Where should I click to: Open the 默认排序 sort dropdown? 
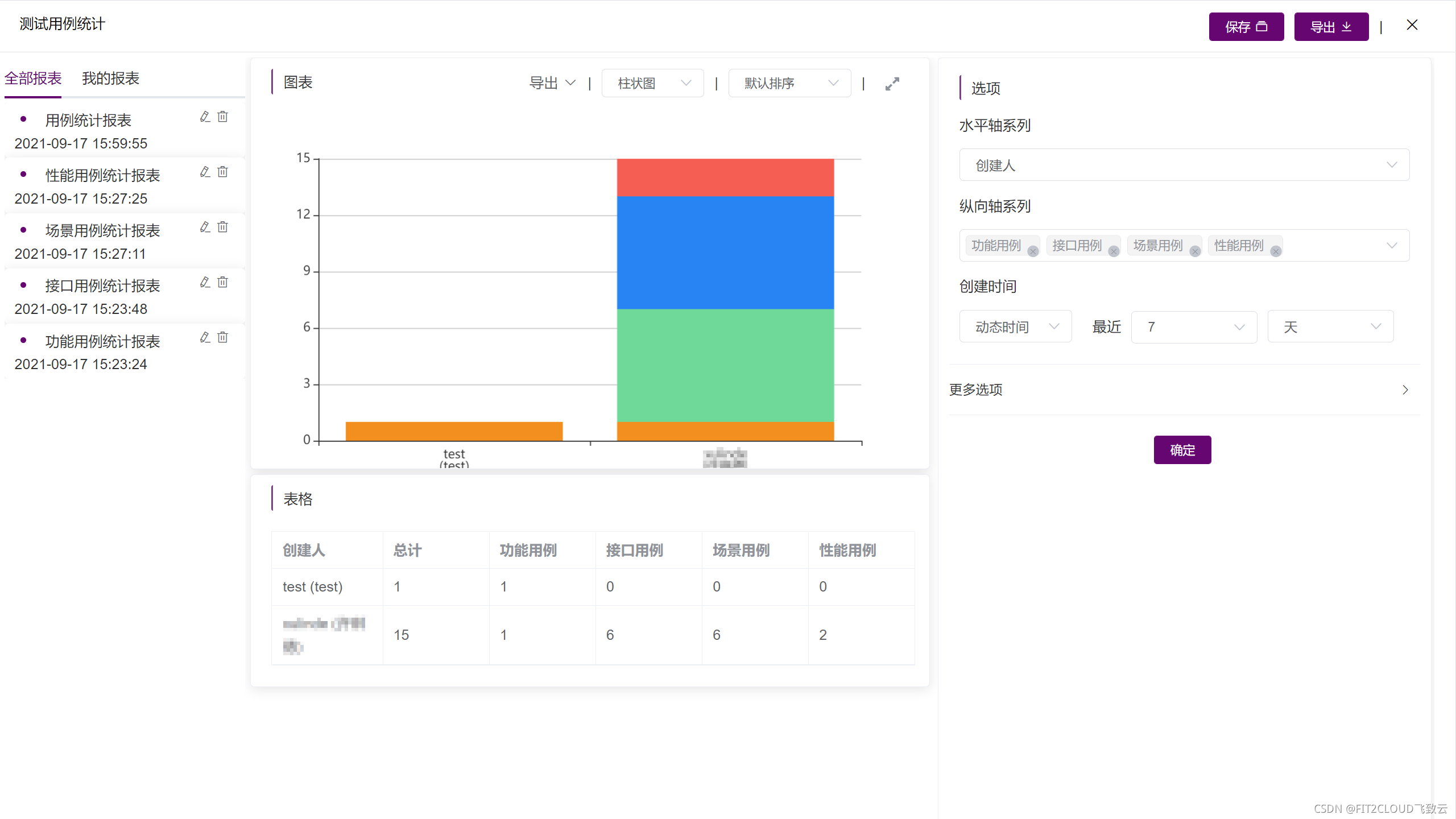coord(789,84)
